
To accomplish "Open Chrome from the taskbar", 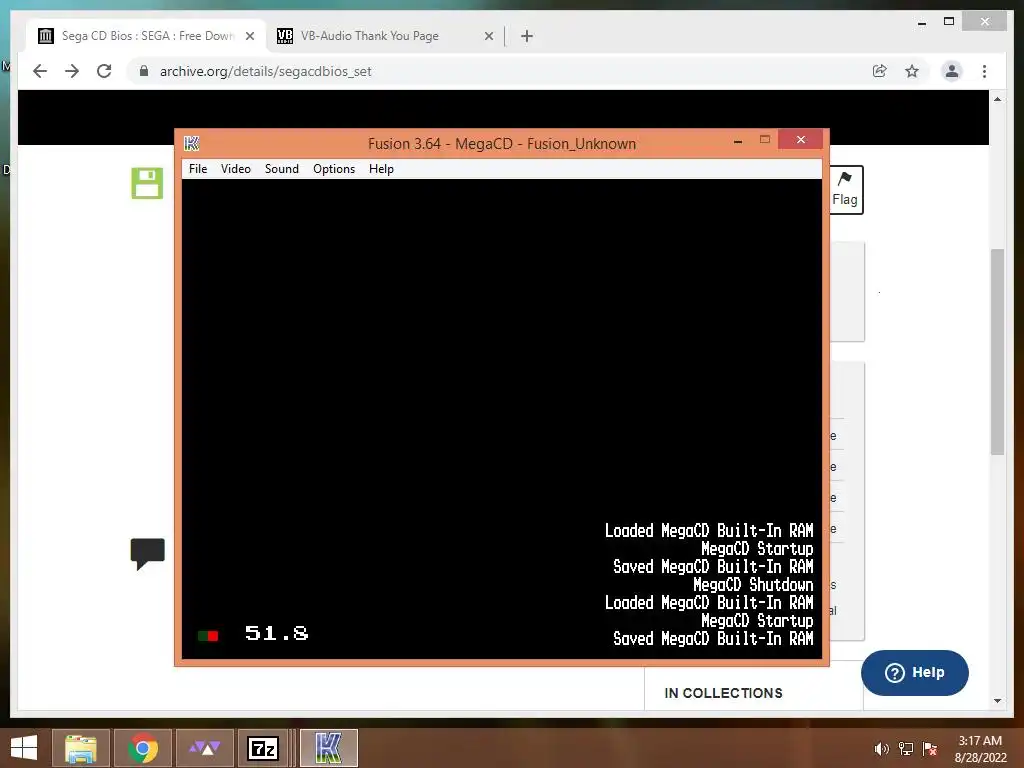I will click(x=142, y=748).
